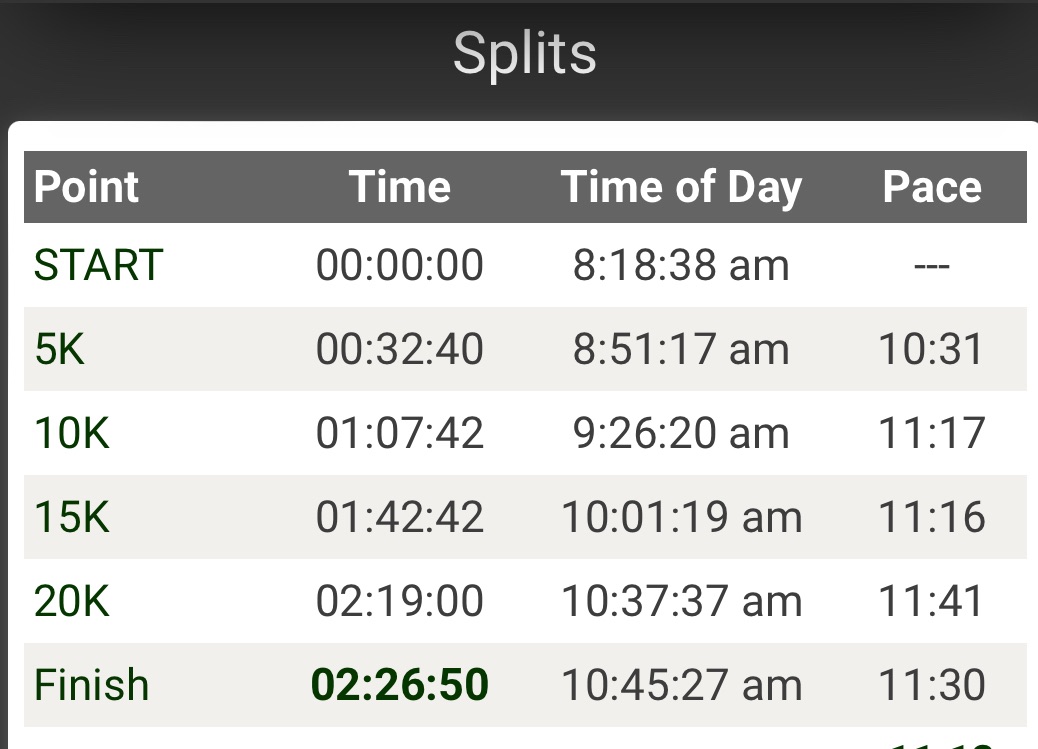
Task: Tap the 5K split time 00:32:40
Action: [x=399, y=349]
